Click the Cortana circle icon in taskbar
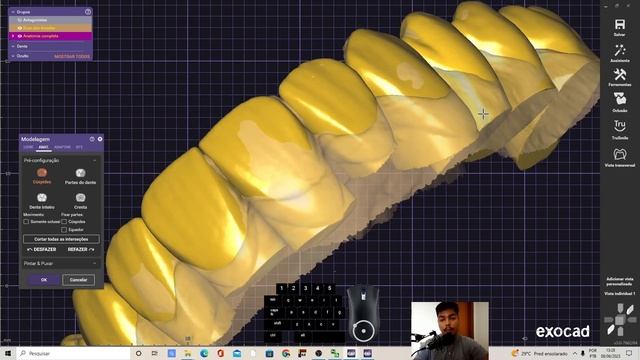This screenshot has width=640, height=360. pyautogui.click(x=138, y=353)
